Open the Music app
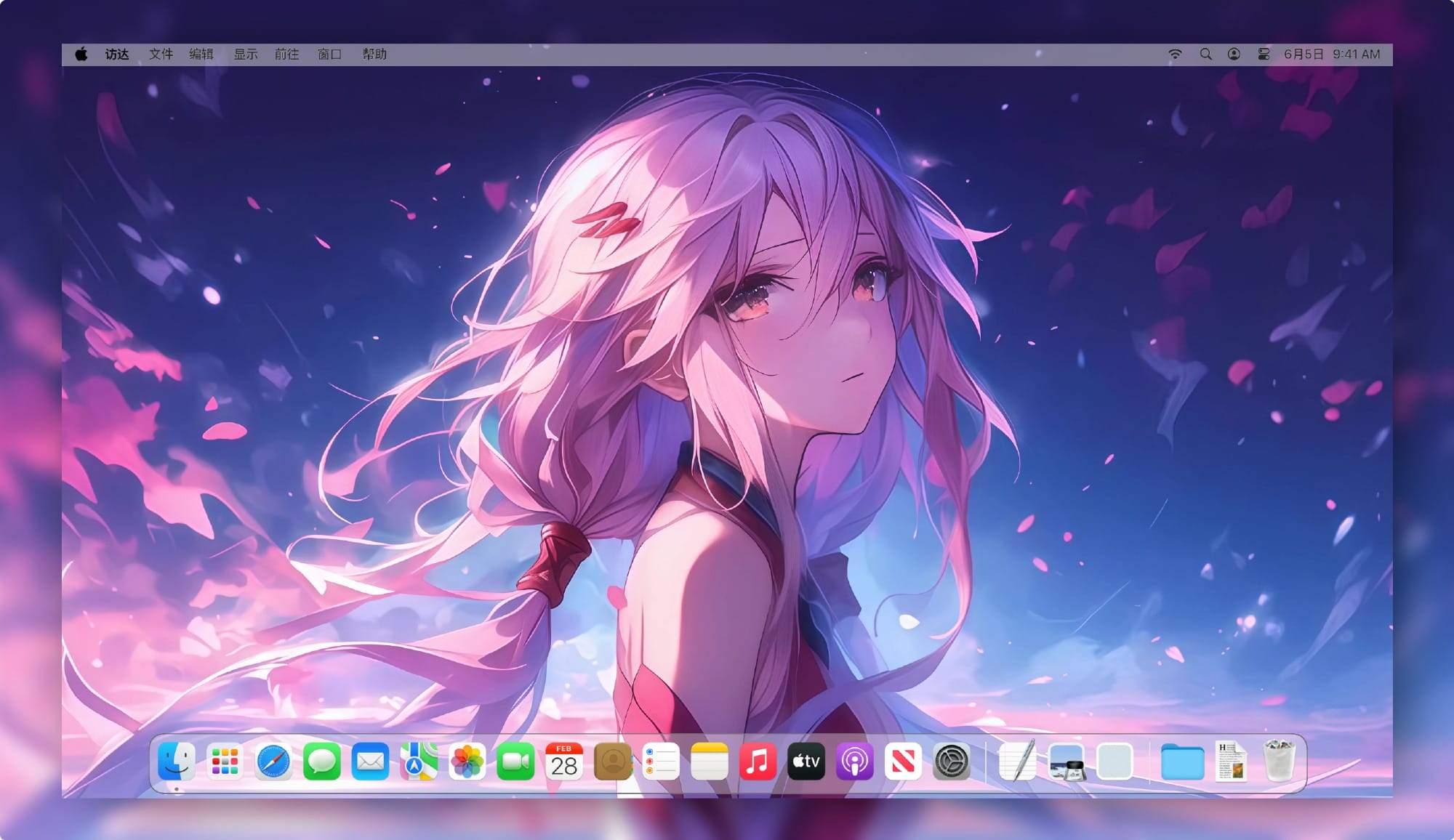Image resolution: width=1454 pixels, height=840 pixels. [758, 762]
